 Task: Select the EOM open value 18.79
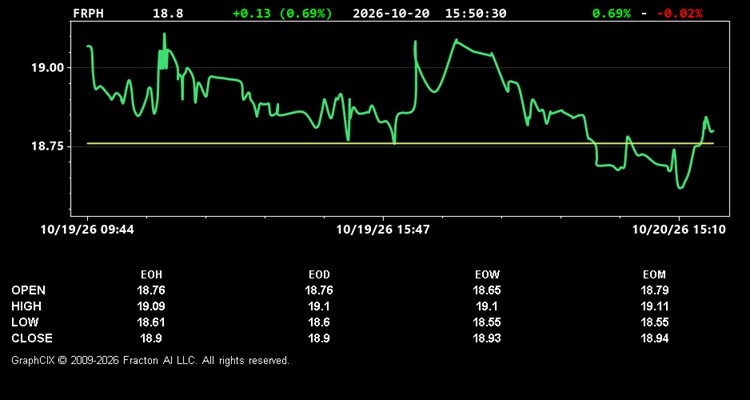coord(654,290)
